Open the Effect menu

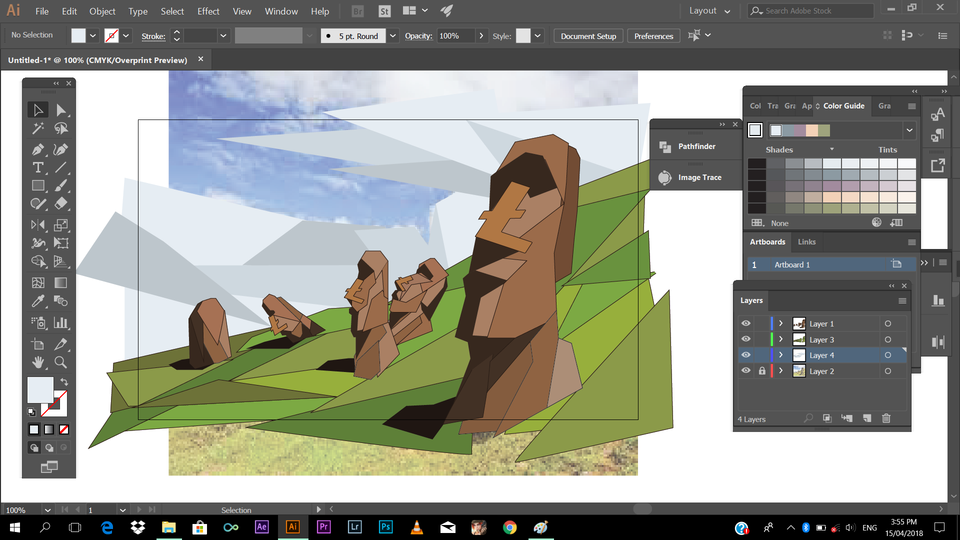click(208, 11)
